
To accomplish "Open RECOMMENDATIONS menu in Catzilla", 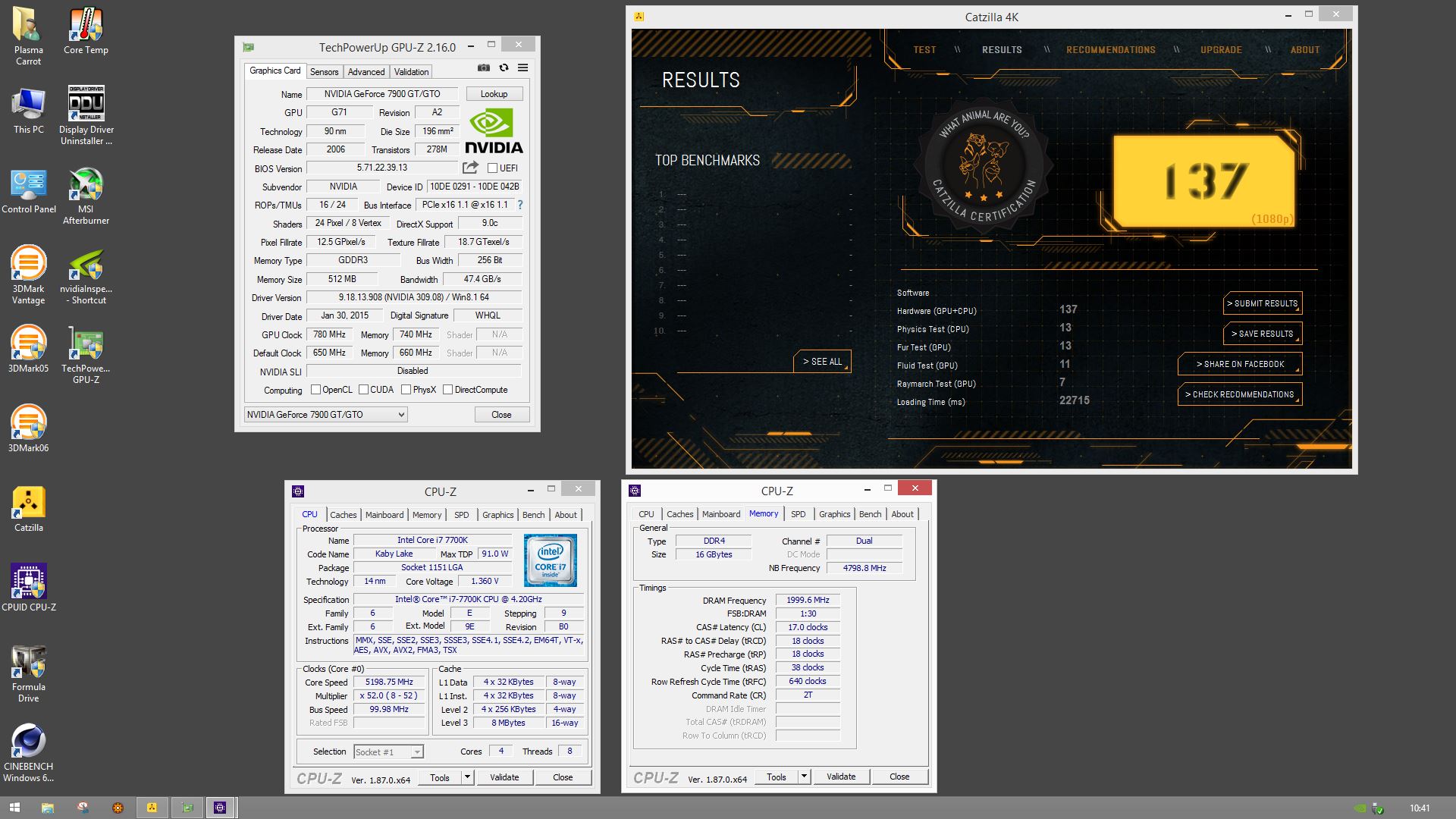I will pos(1110,50).
